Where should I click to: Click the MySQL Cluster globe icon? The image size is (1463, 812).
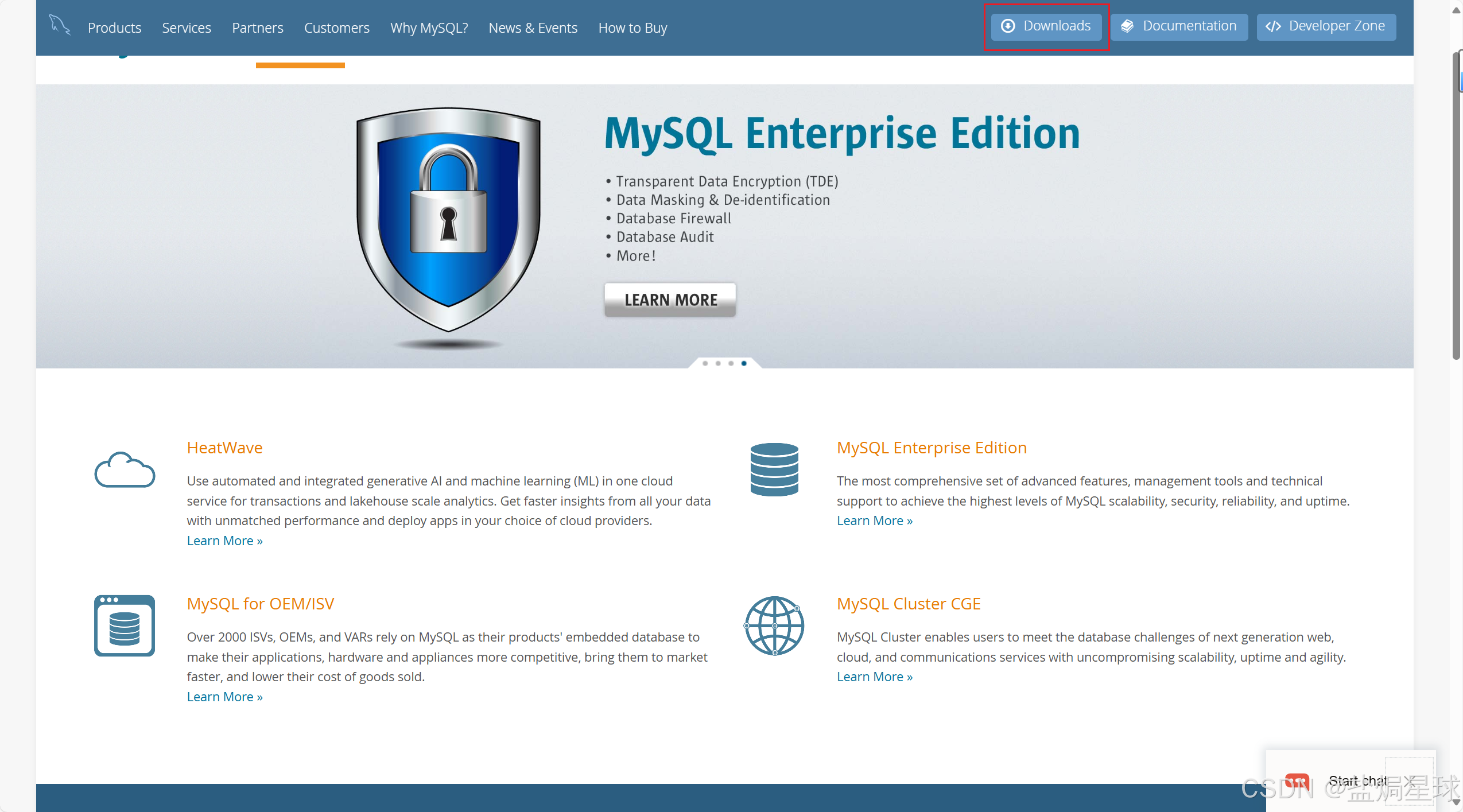(774, 625)
